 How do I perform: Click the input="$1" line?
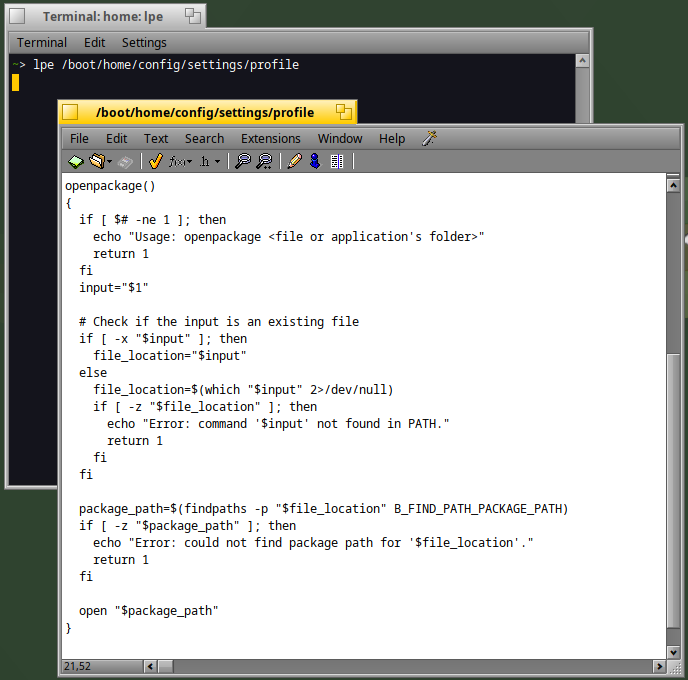pos(114,288)
